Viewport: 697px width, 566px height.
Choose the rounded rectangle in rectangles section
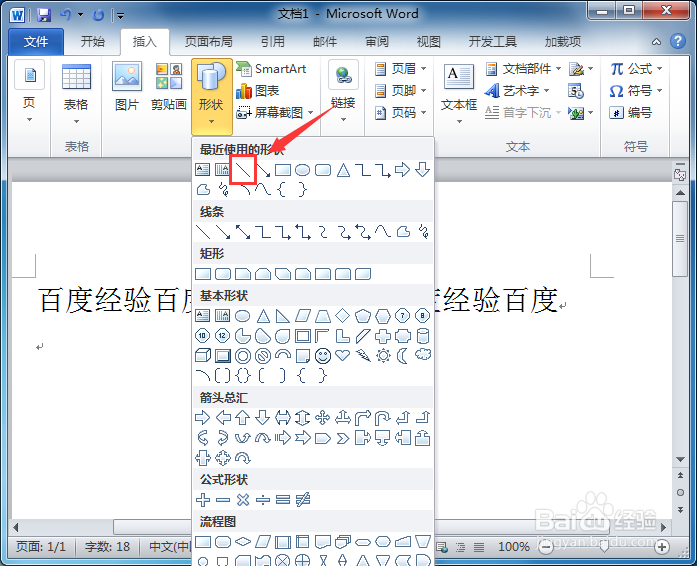(223, 274)
